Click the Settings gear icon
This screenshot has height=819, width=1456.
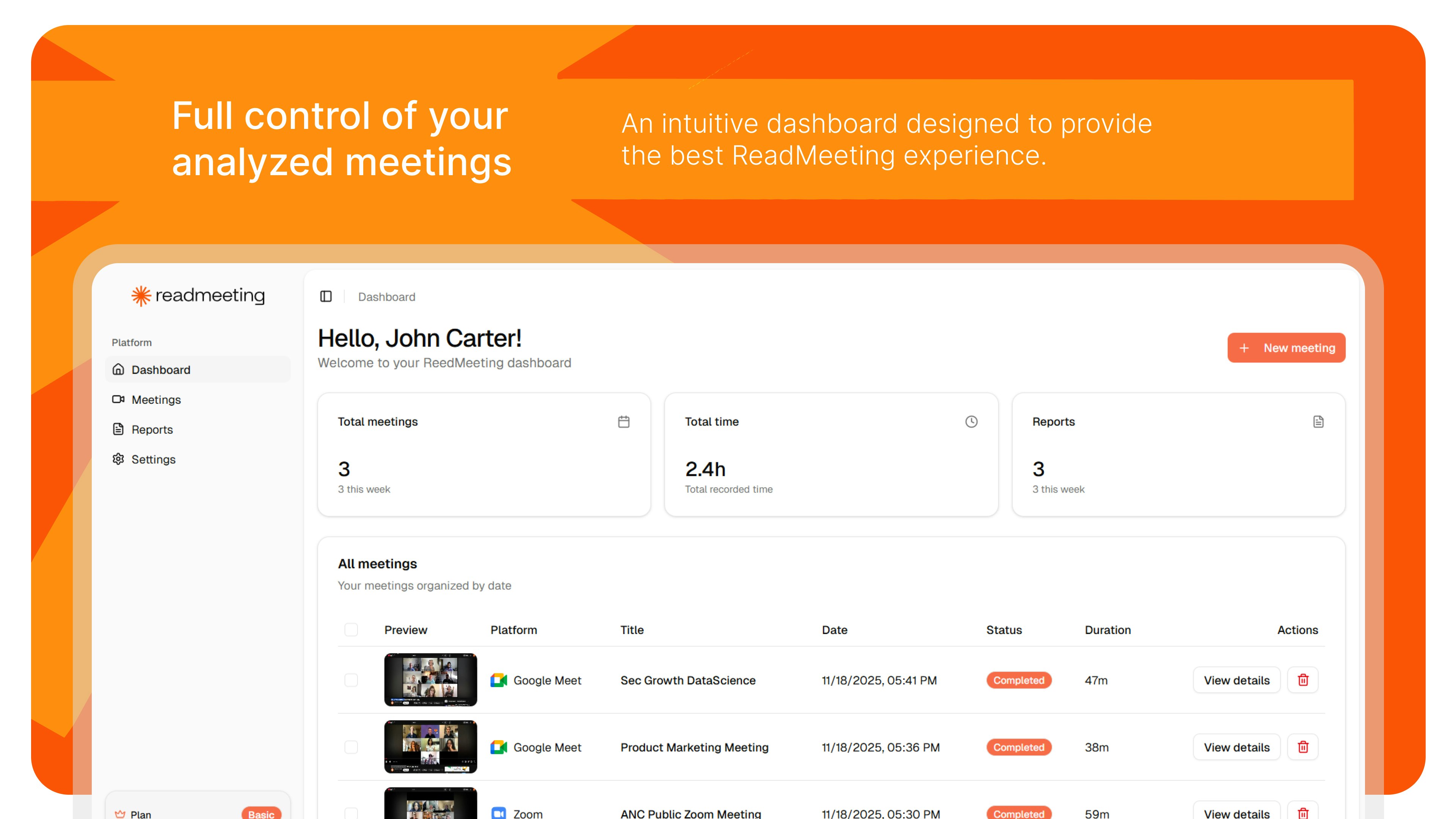(118, 459)
